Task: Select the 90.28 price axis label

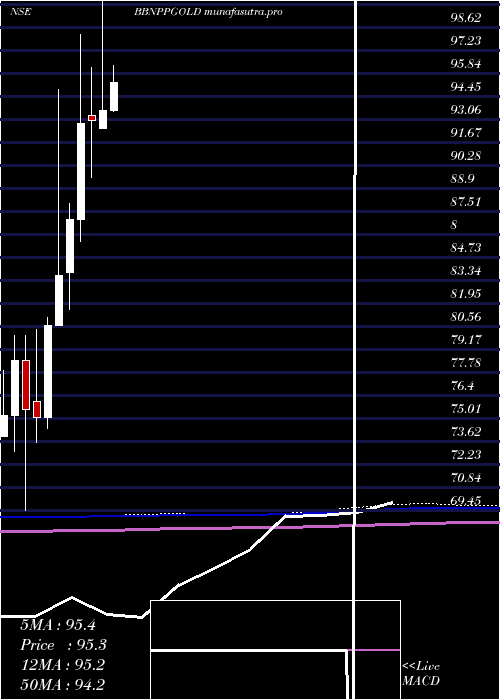Action: 466,156
